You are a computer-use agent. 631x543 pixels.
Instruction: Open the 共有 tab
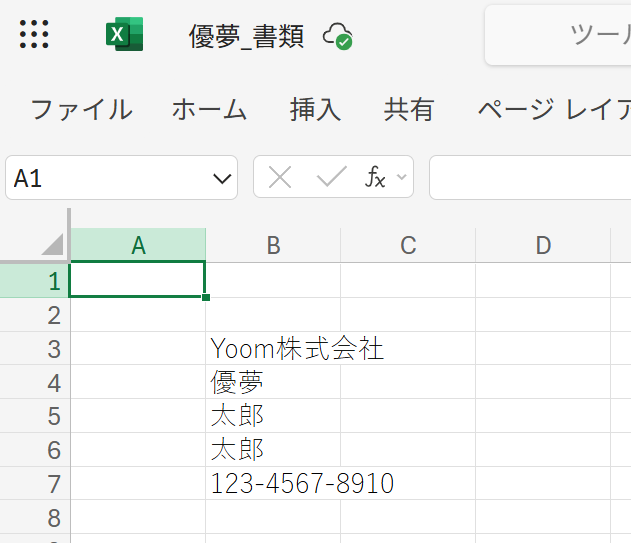[x=409, y=109]
